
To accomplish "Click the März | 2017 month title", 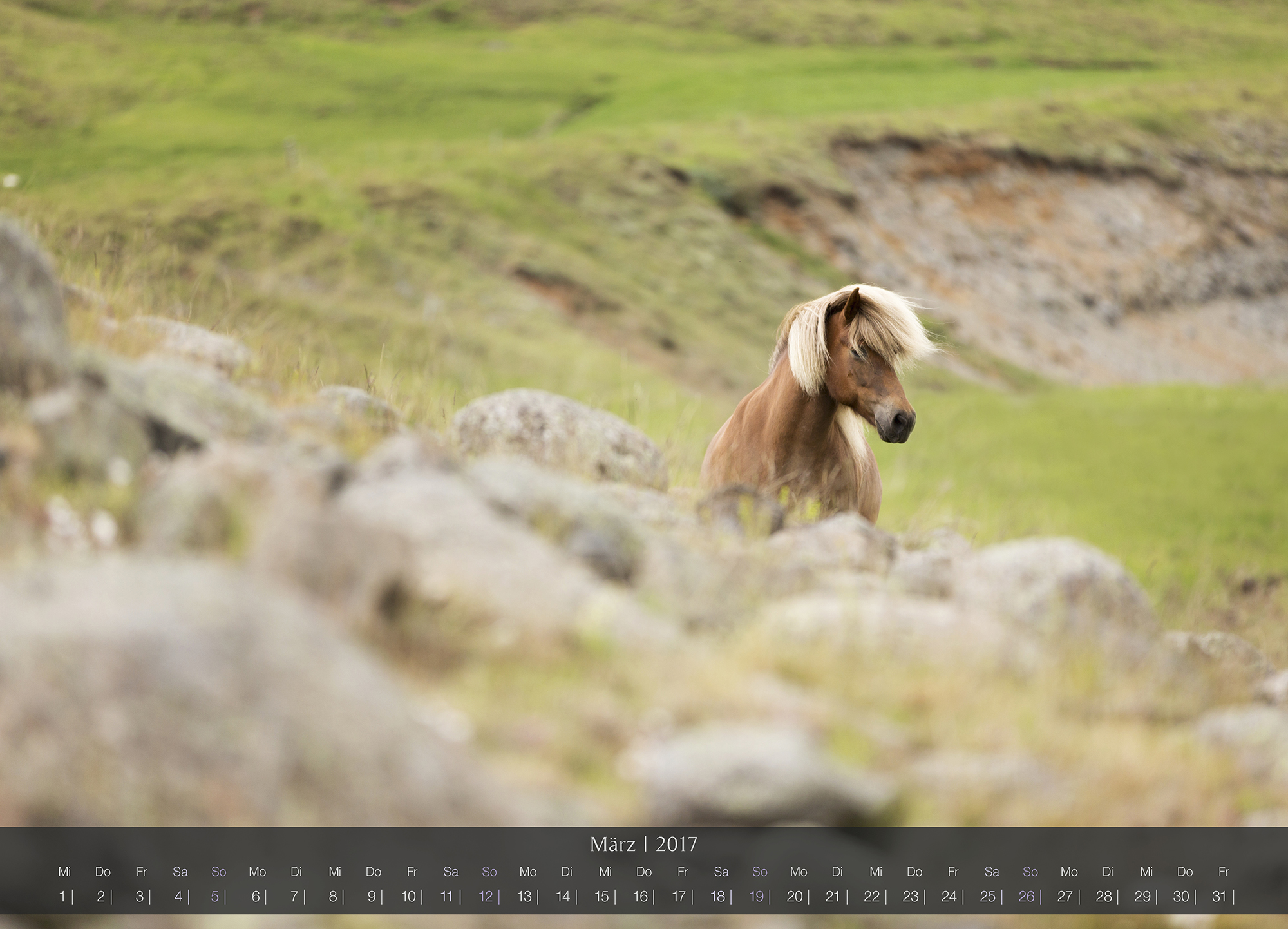I will coord(643,844).
